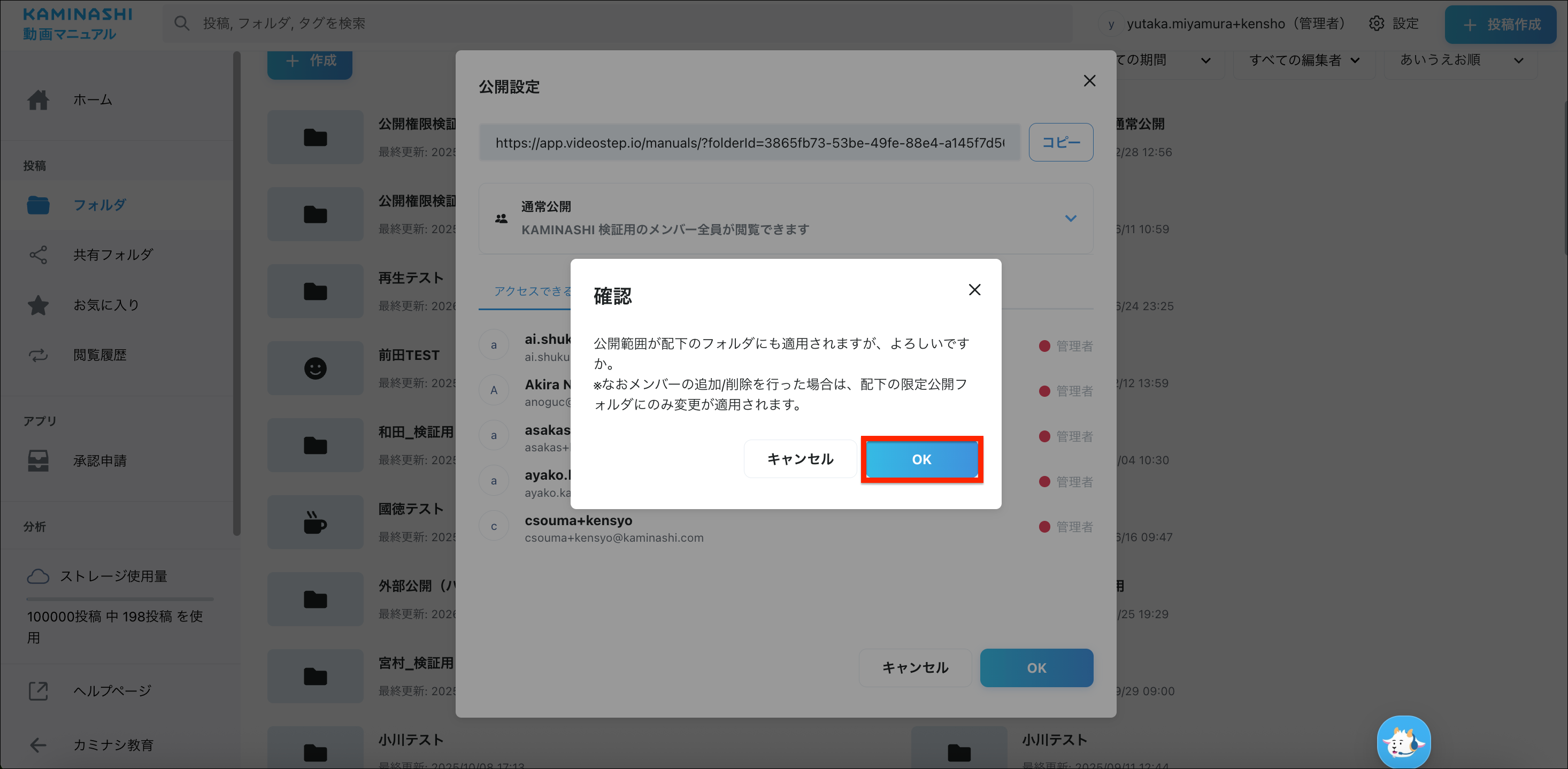Screen dimensions: 1568x769
Task: Open the すべての編集者 filter dropdown
Action: tap(1304, 60)
